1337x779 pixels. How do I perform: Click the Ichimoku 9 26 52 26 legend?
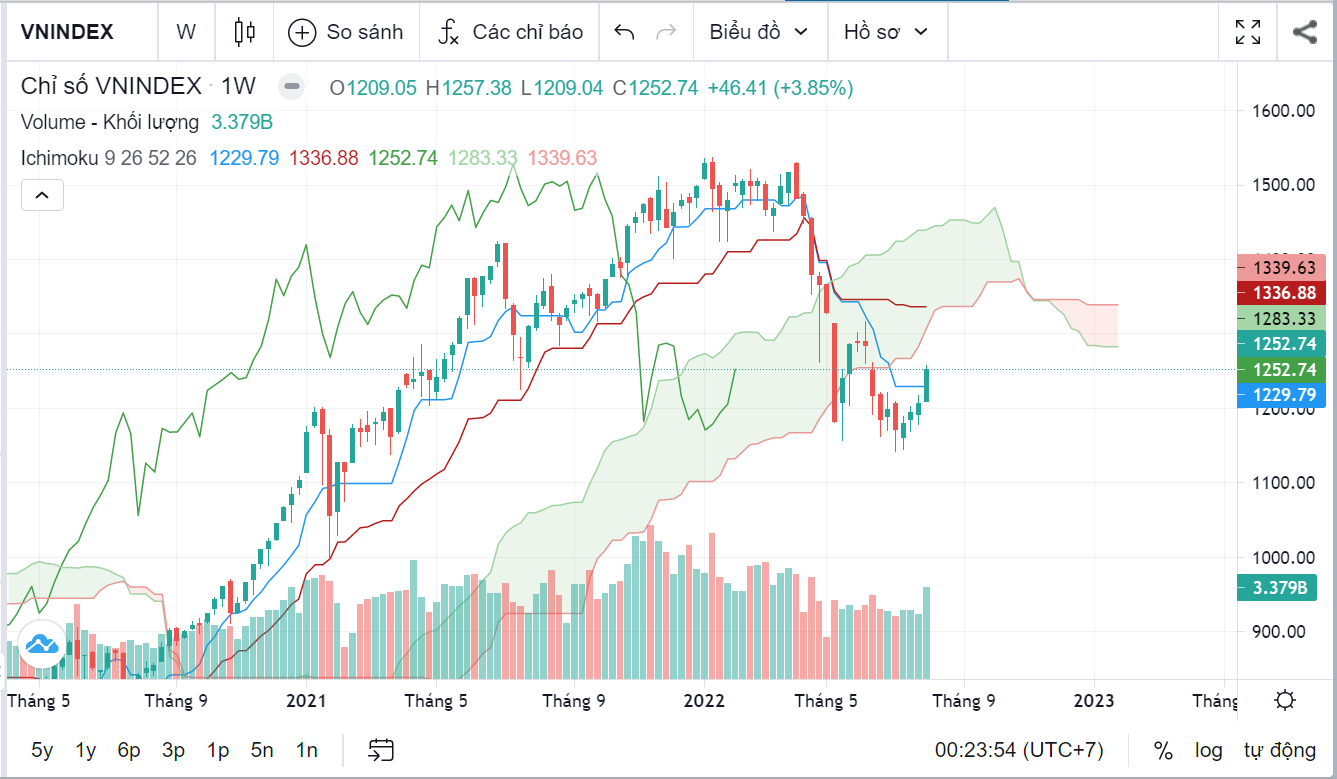coord(109,158)
